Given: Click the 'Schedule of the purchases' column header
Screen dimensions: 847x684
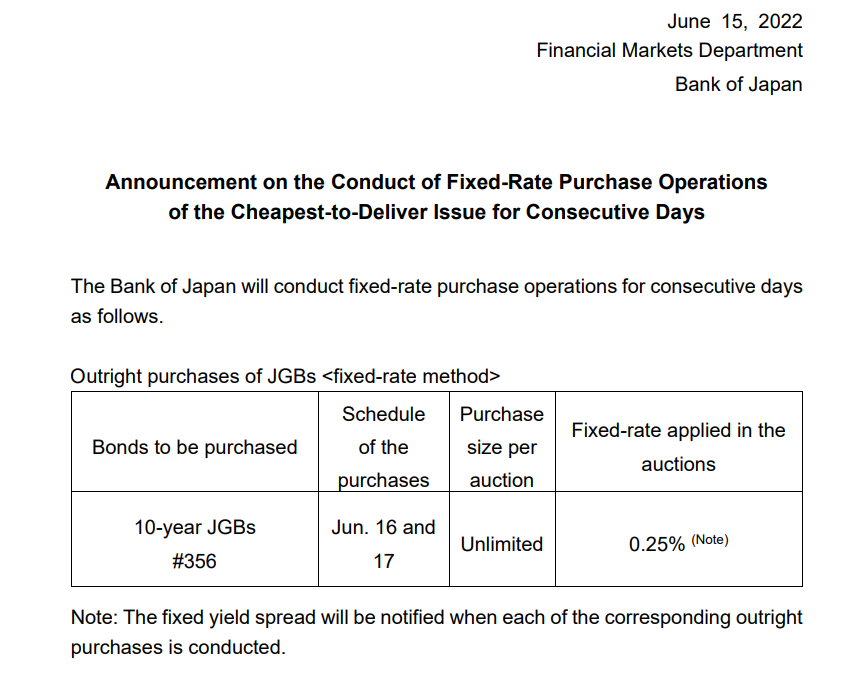Looking at the screenshot, I should point(383,447).
